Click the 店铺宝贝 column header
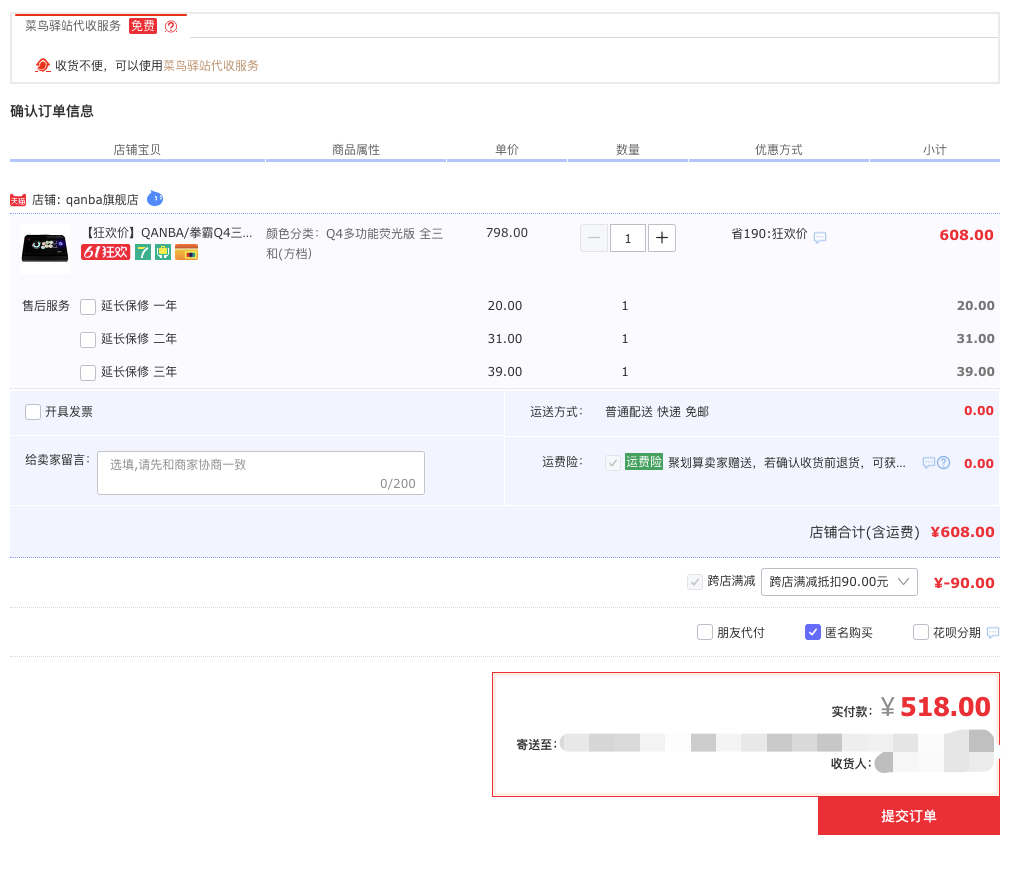 pos(137,150)
